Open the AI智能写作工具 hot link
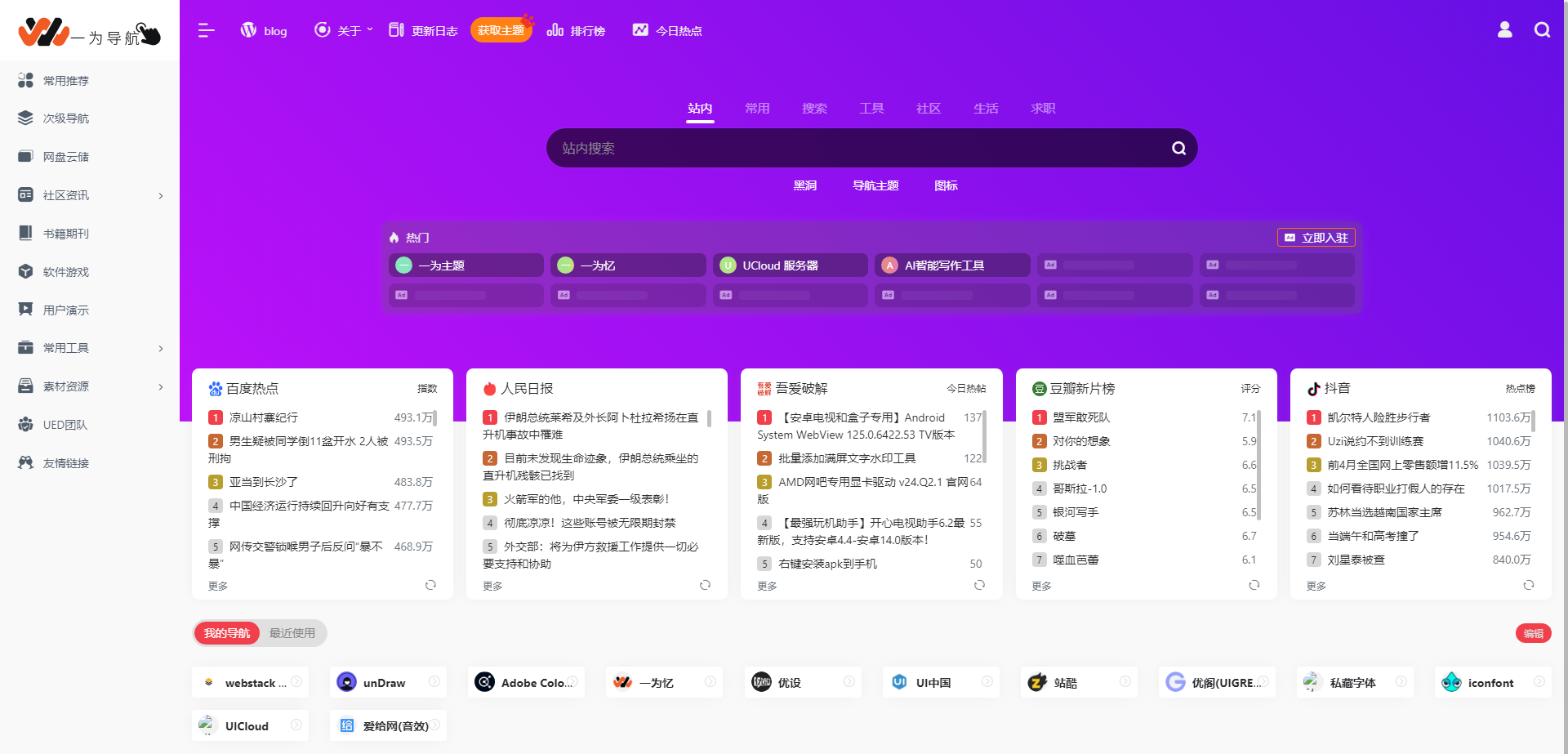The image size is (1568, 754). point(952,265)
